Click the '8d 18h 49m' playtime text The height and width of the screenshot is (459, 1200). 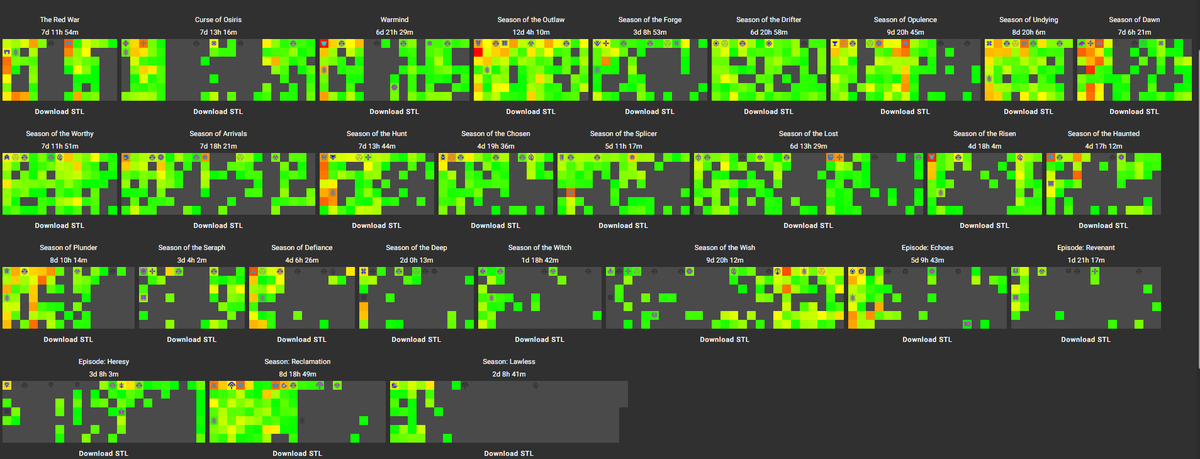[297, 374]
